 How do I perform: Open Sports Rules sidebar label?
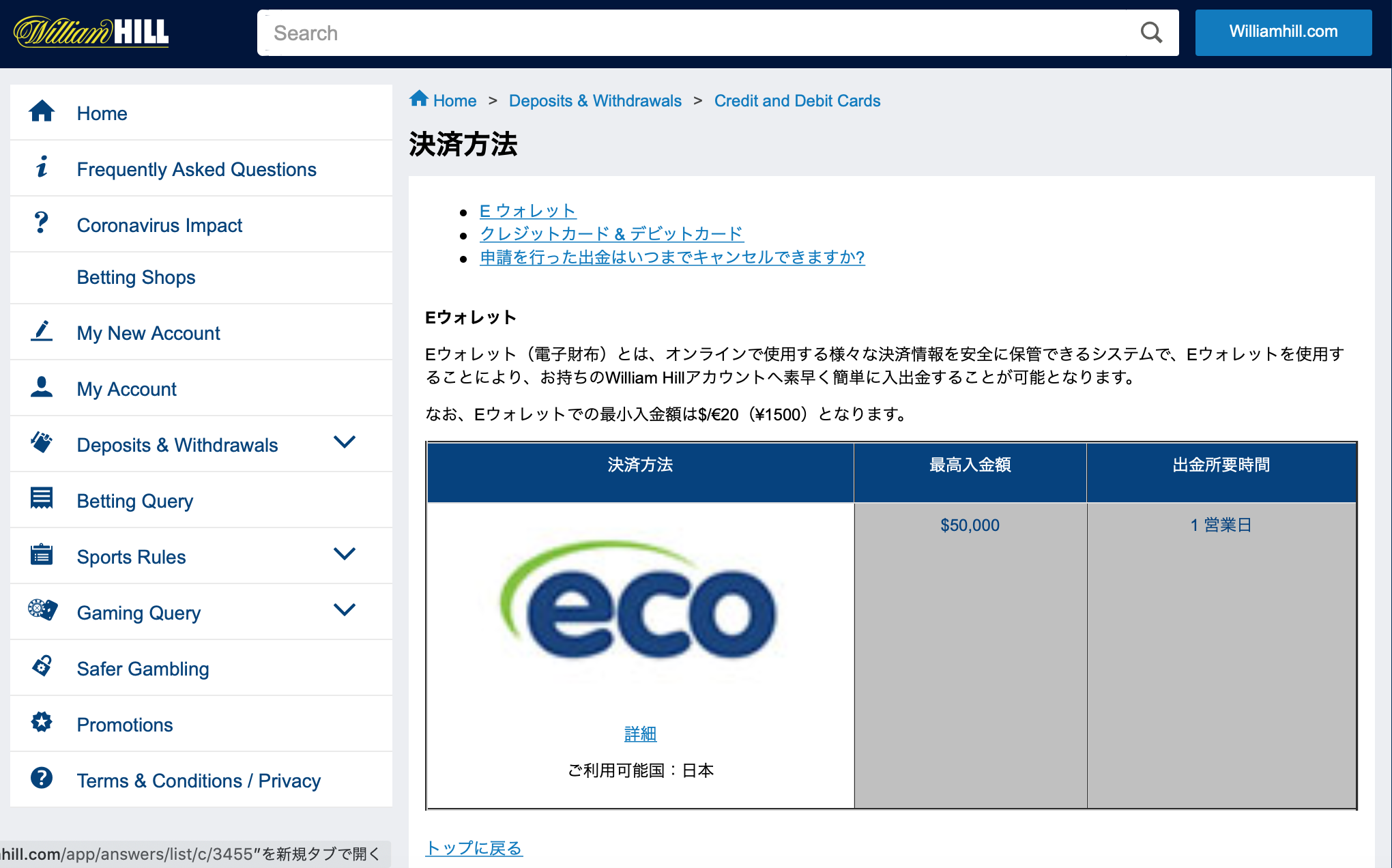(x=131, y=557)
